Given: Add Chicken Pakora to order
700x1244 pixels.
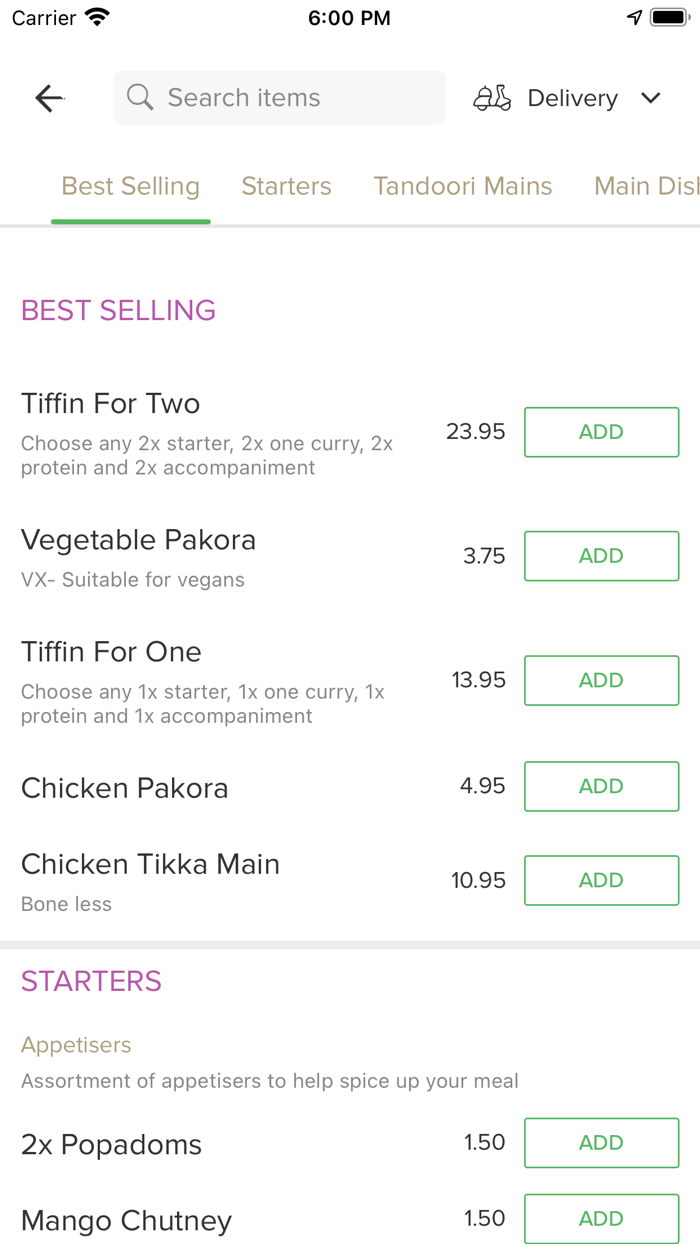Looking at the screenshot, I should click(601, 786).
